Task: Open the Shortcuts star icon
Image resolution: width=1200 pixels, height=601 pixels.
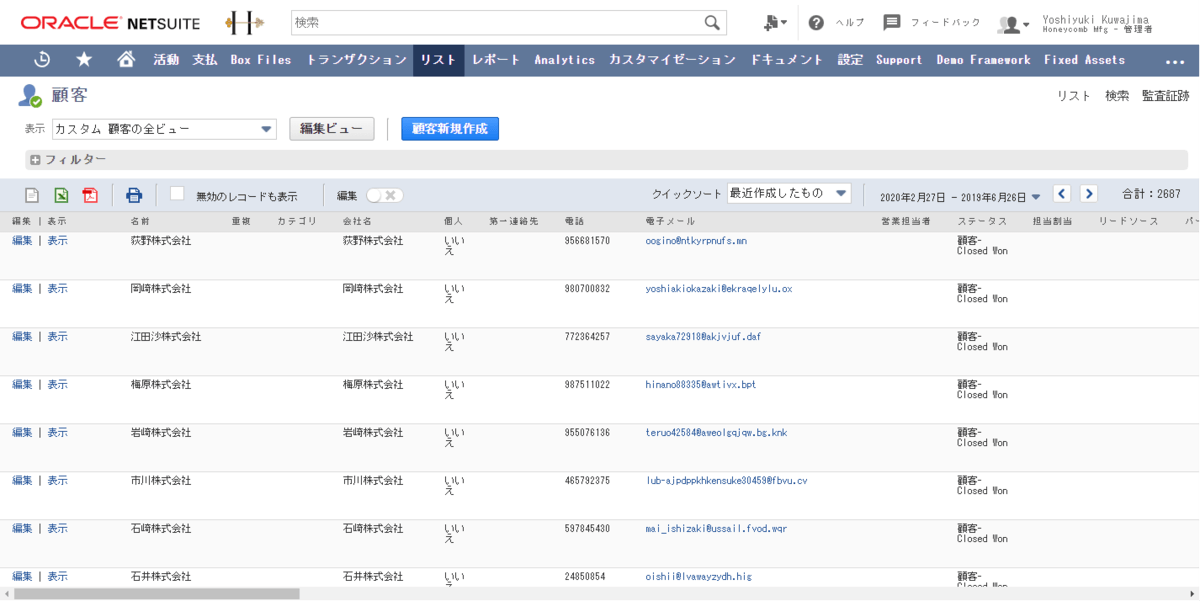Action: click(84, 59)
